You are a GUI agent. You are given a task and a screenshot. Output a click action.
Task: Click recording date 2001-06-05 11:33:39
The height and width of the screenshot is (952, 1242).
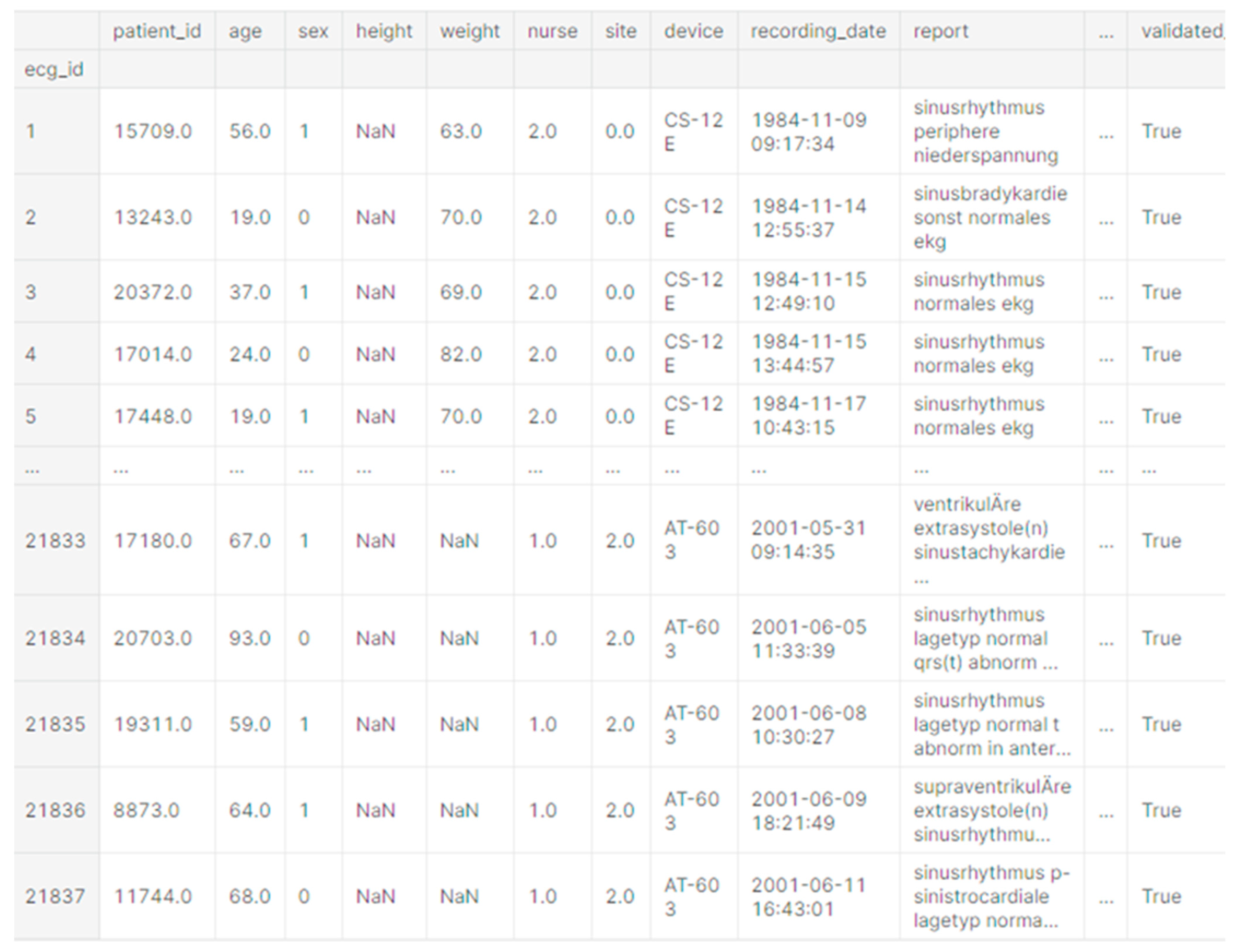click(809, 639)
